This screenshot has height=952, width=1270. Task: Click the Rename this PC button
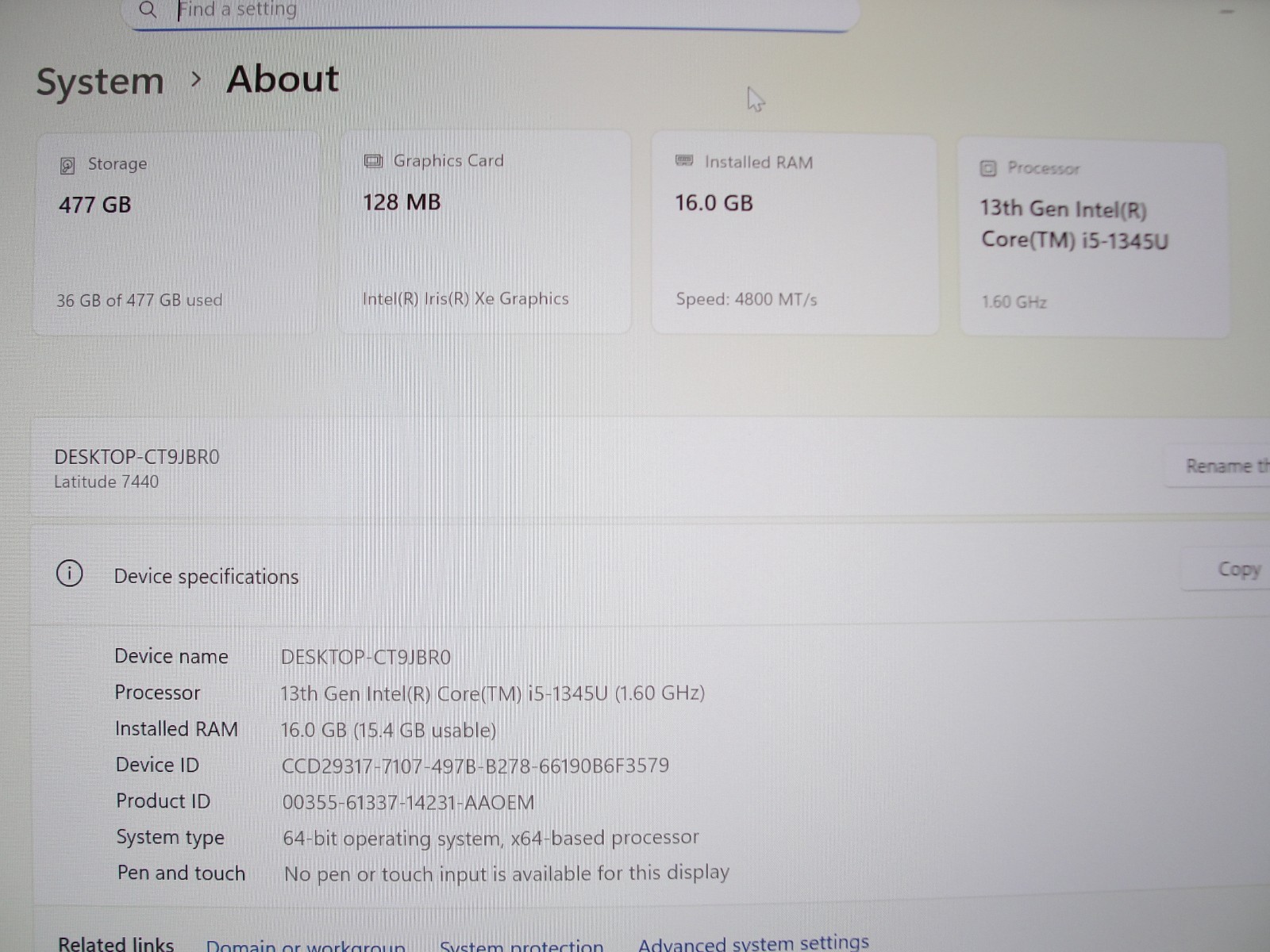click(x=1218, y=466)
